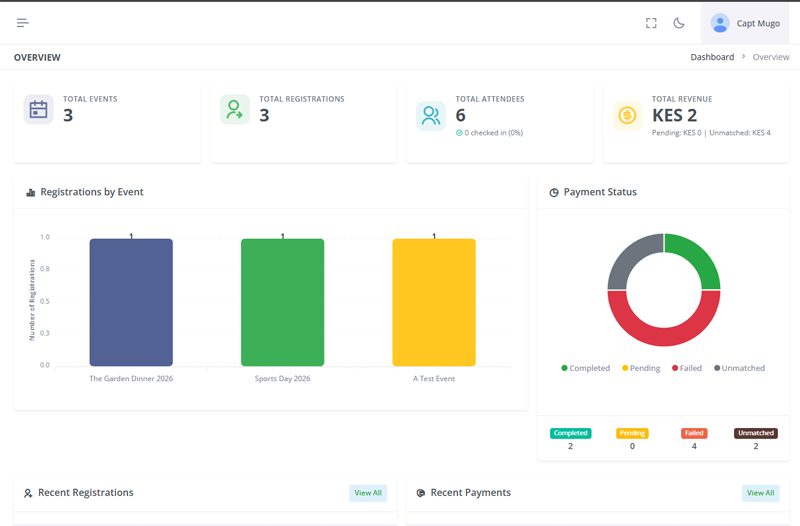Click the Overview breadcrumb text
The height and width of the screenshot is (526, 800).
(x=771, y=57)
